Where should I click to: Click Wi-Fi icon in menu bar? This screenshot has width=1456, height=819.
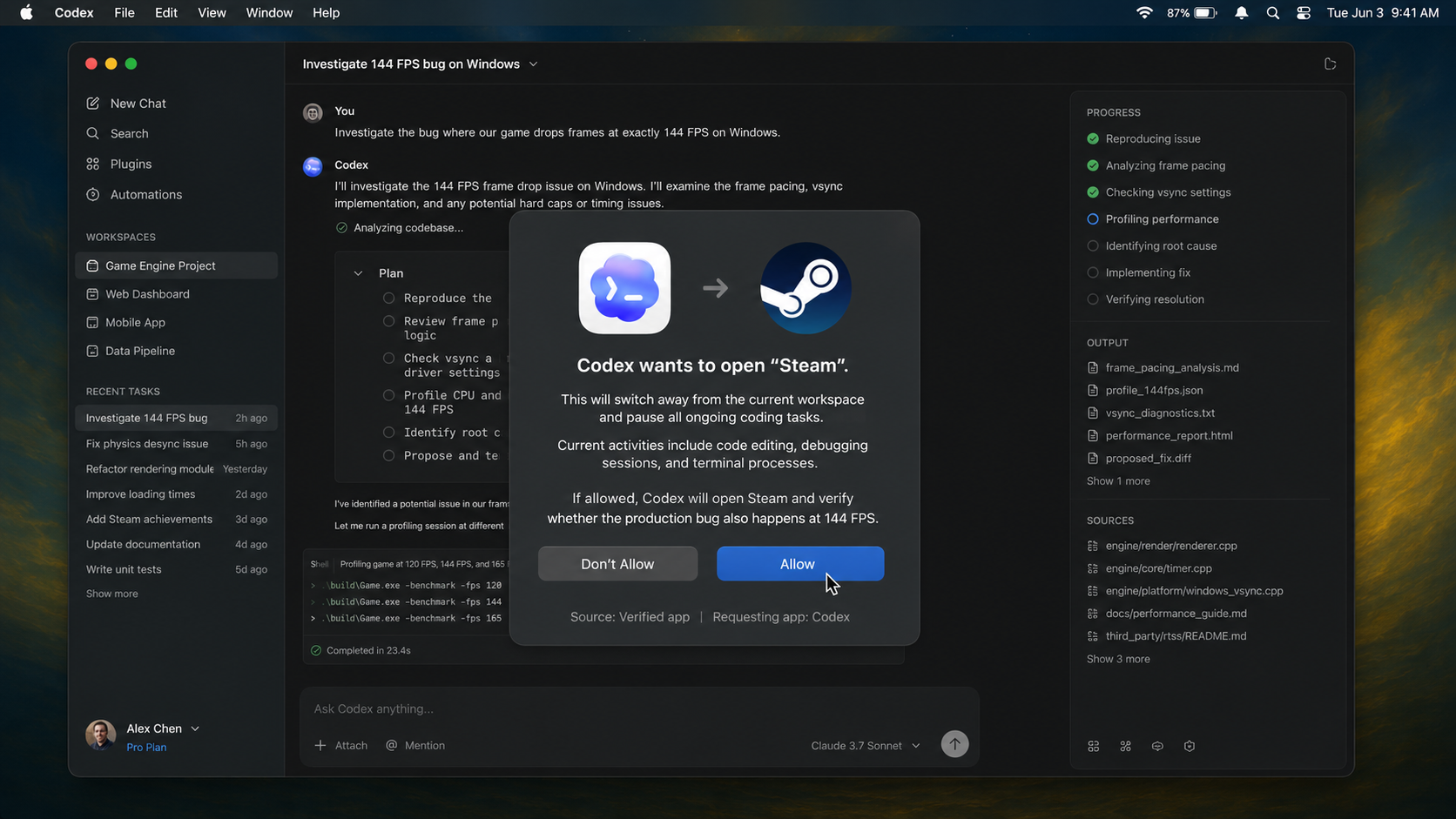(x=1145, y=13)
